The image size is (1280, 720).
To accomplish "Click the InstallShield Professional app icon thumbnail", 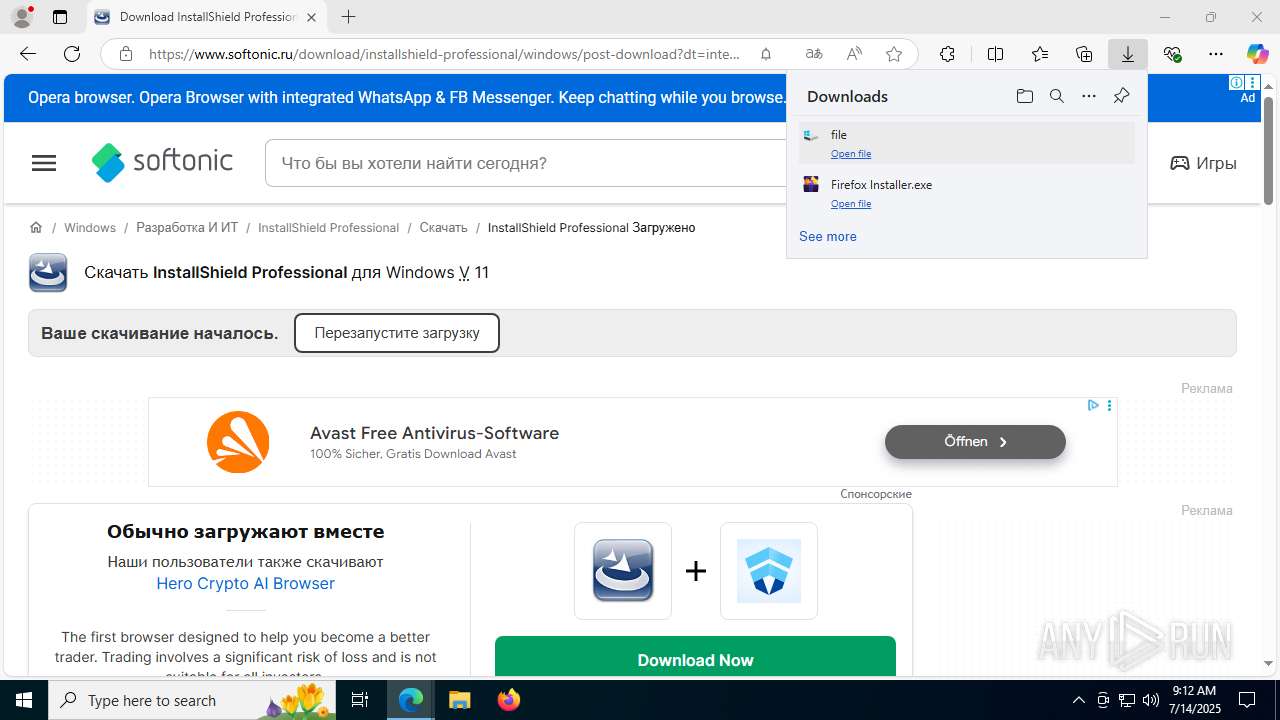I will [623, 571].
